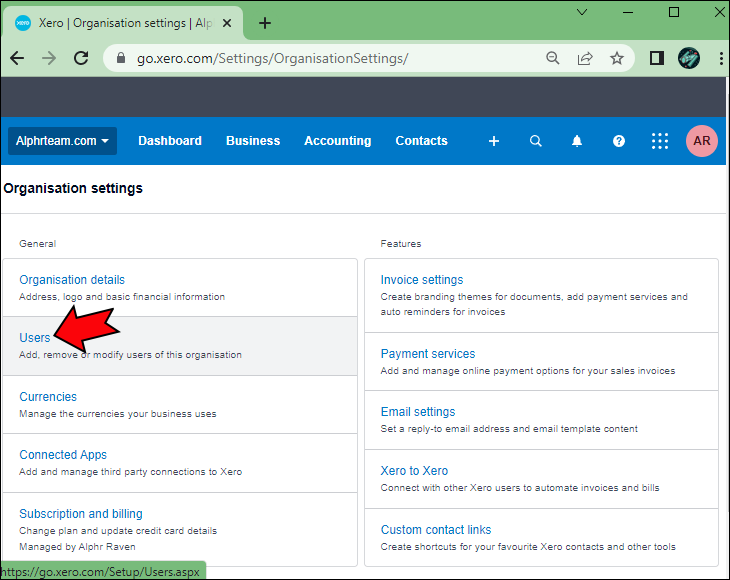Click 'Add and manage online payment options' text
Image resolution: width=730 pixels, height=580 pixels.
pyautogui.click(x=527, y=371)
